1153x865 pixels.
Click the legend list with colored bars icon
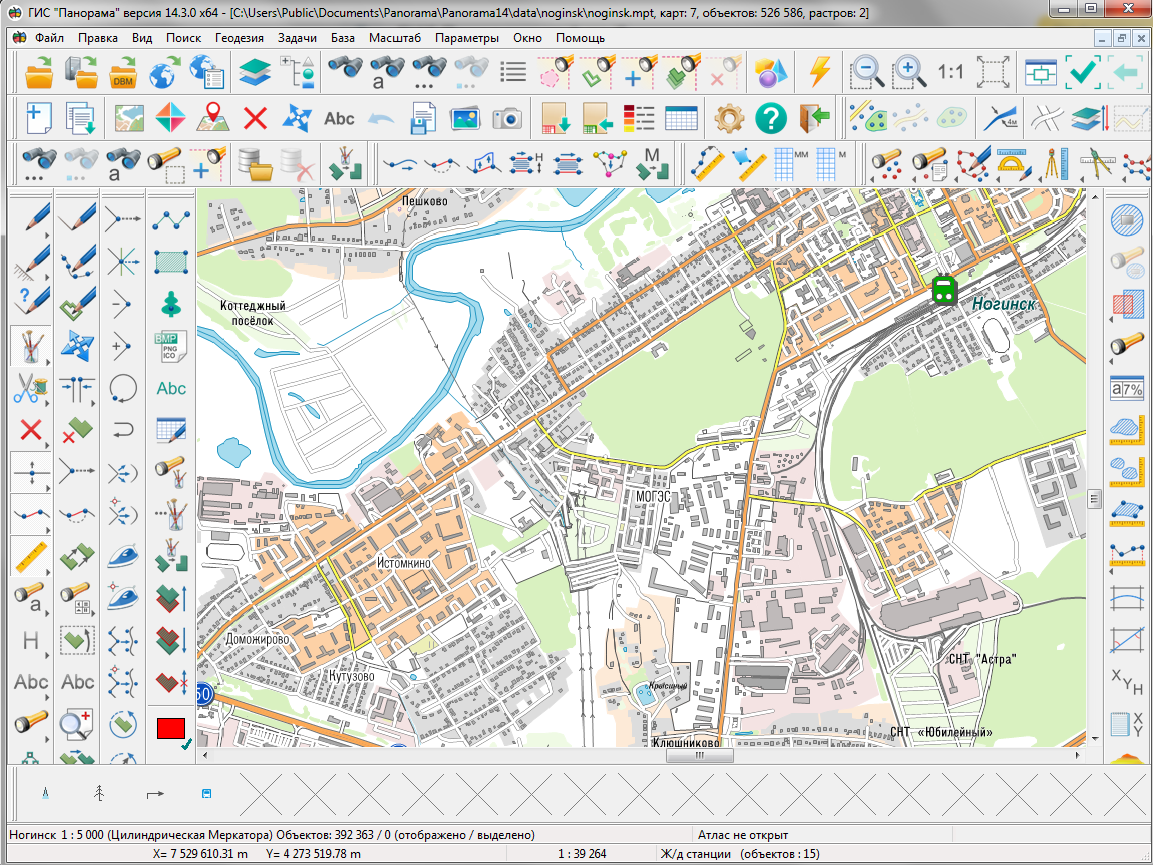638,118
